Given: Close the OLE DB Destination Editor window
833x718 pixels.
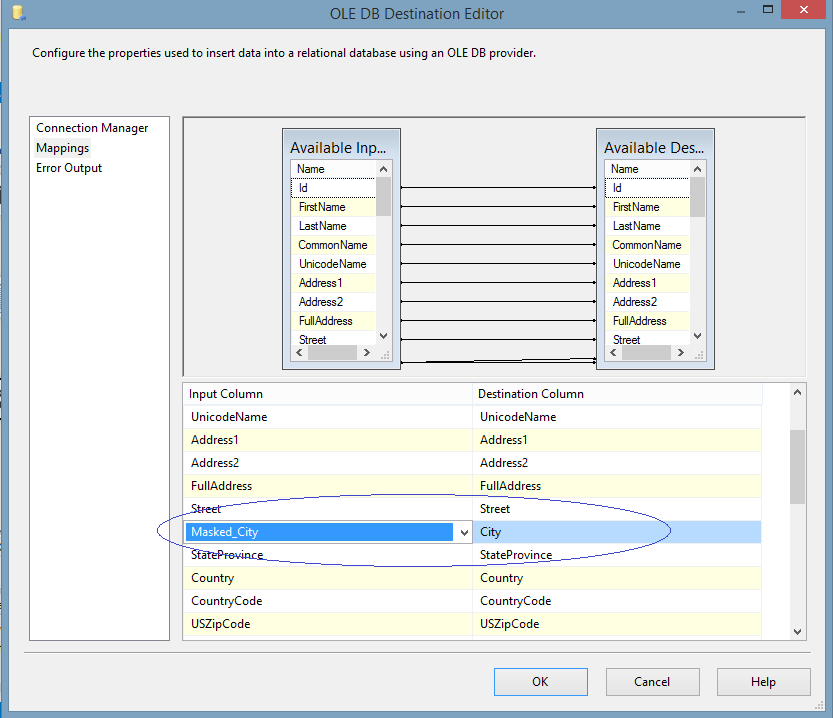Looking at the screenshot, I should (x=804, y=10).
